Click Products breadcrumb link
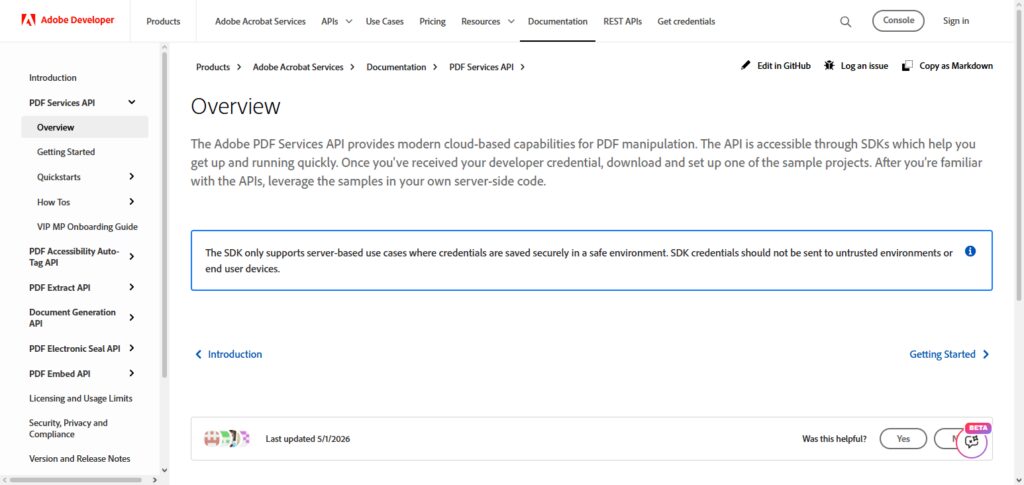Screen dimensions: 1024x485 pyautogui.click(x=213, y=67)
